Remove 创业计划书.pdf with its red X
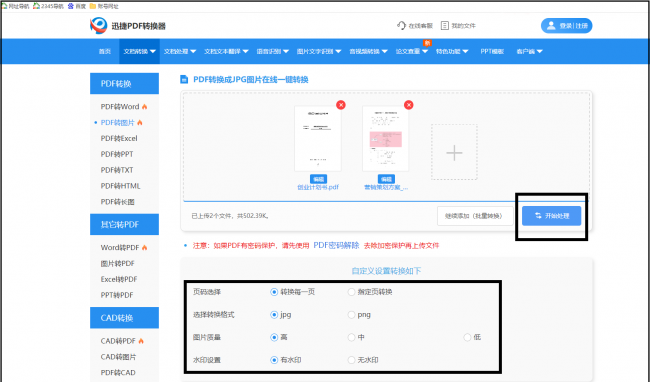The width and height of the screenshot is (650, 382). (341, 105)
